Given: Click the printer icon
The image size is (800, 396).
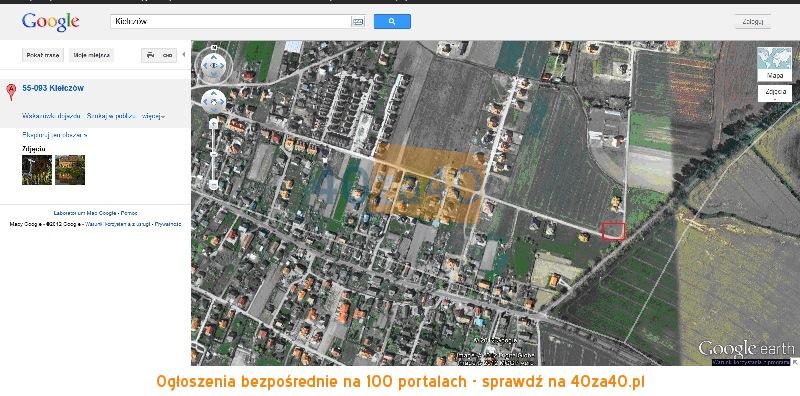Looking at the screenshot, I should [x=150, y=55].
